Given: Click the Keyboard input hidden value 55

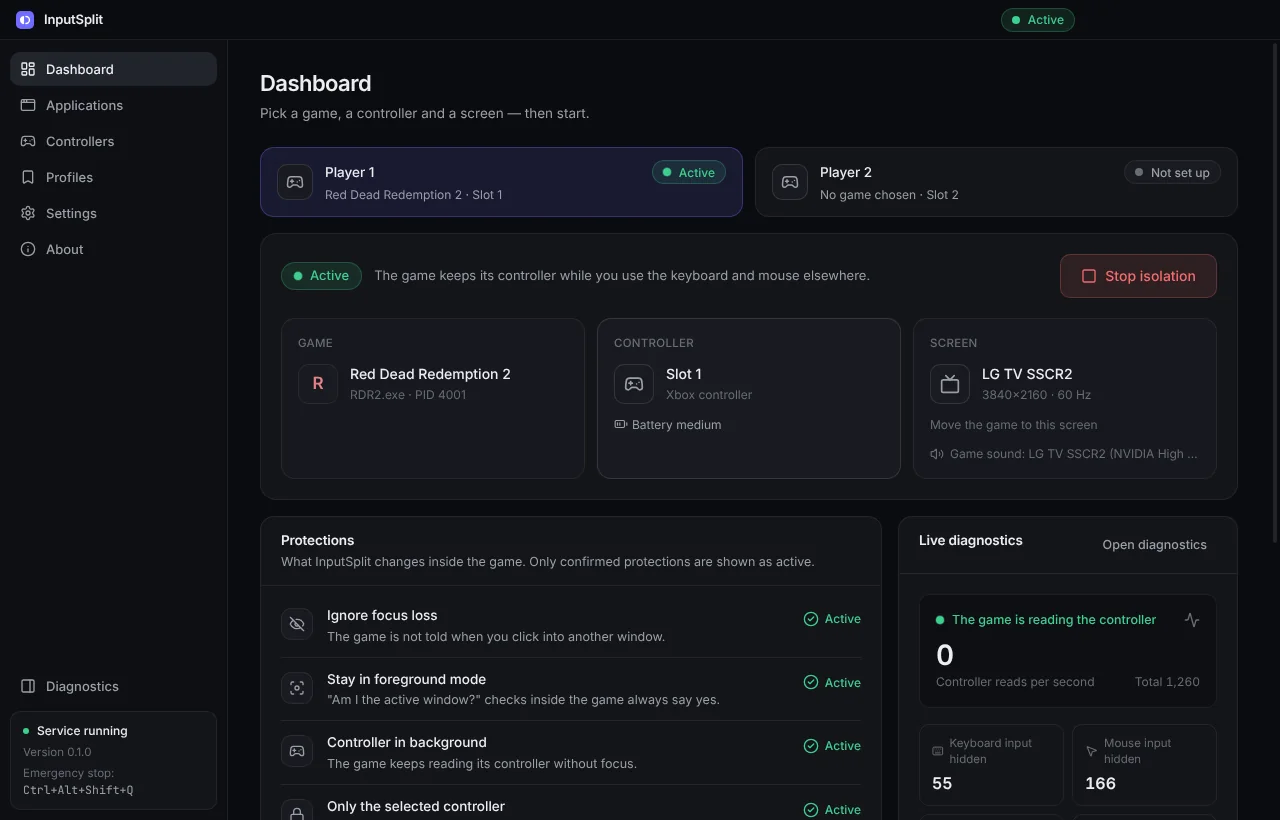Looking at the screenshot, I should click(942, 783).
